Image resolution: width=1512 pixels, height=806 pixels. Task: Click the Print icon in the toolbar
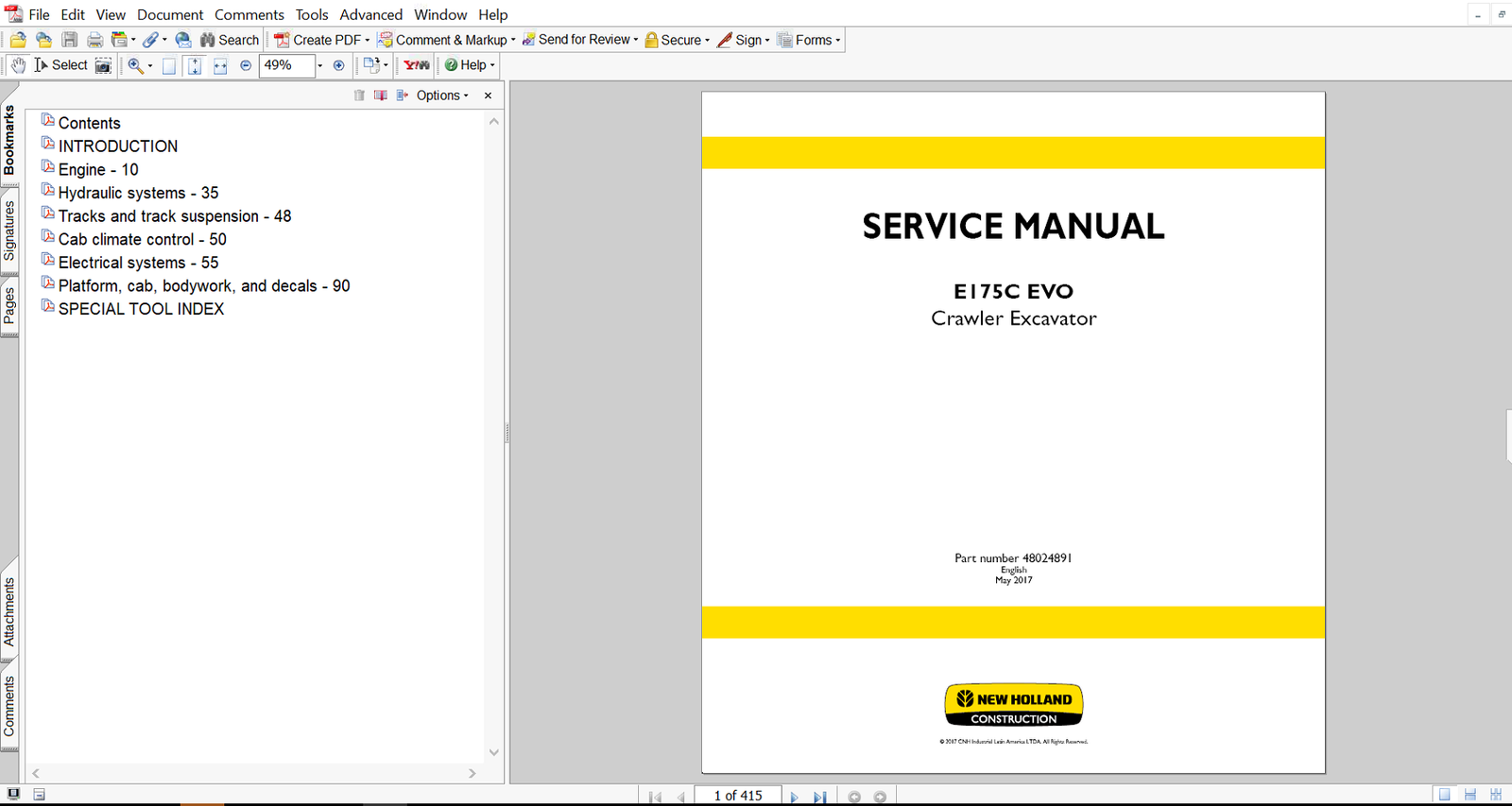pyautogui.click(x=94, y=40)
